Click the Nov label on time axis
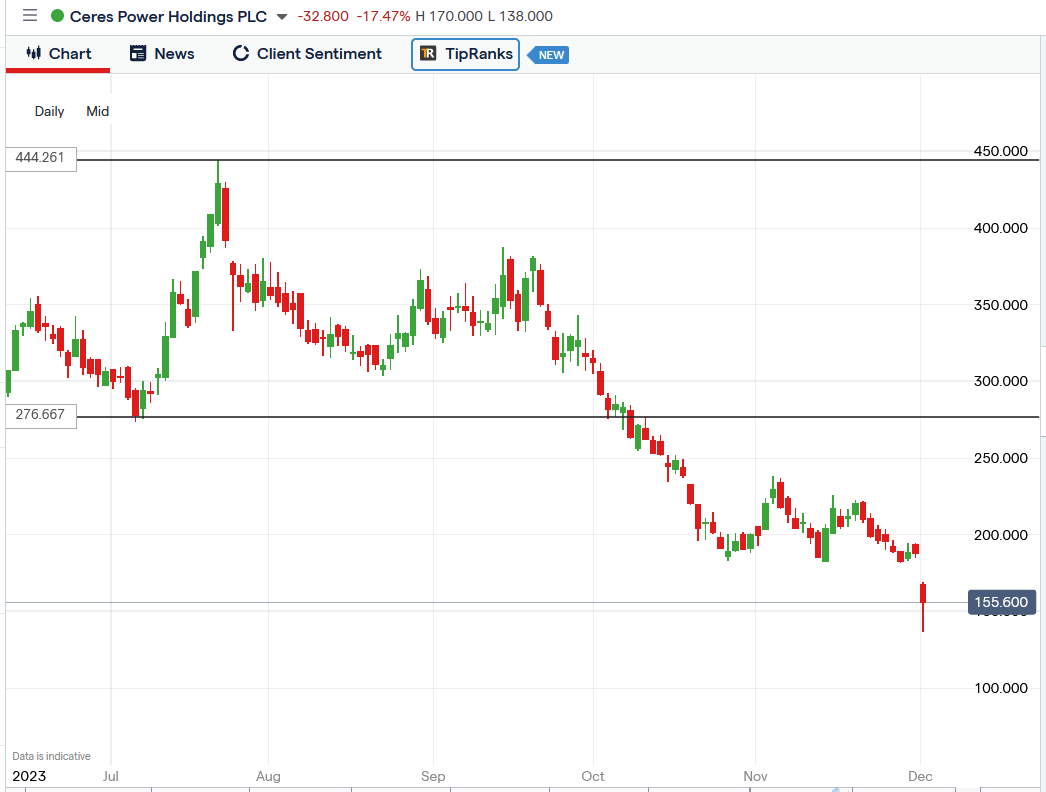The height and width of the screenshot is (792, 1046). 756,776
